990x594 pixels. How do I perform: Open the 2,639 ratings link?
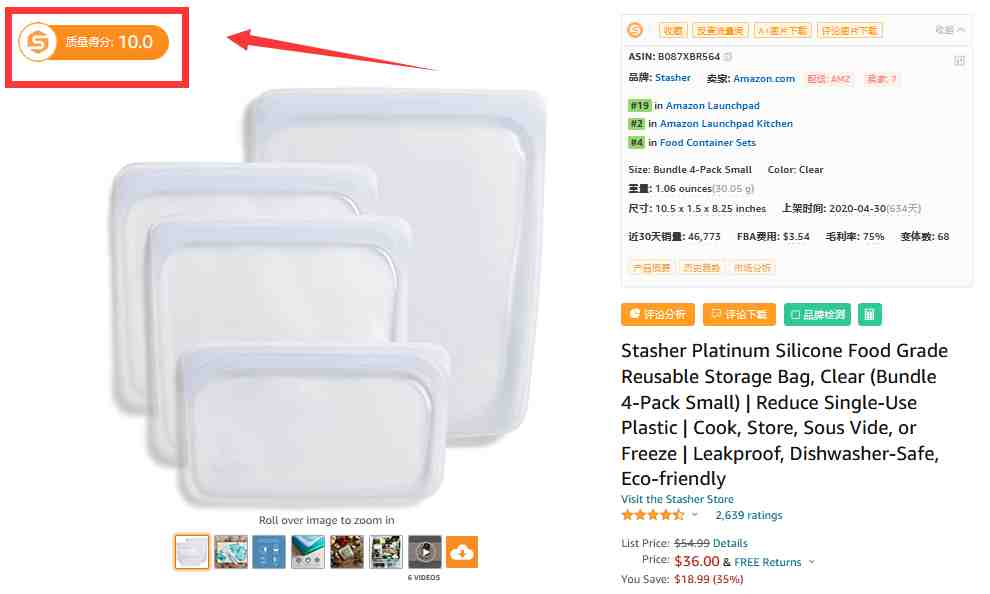749,515
